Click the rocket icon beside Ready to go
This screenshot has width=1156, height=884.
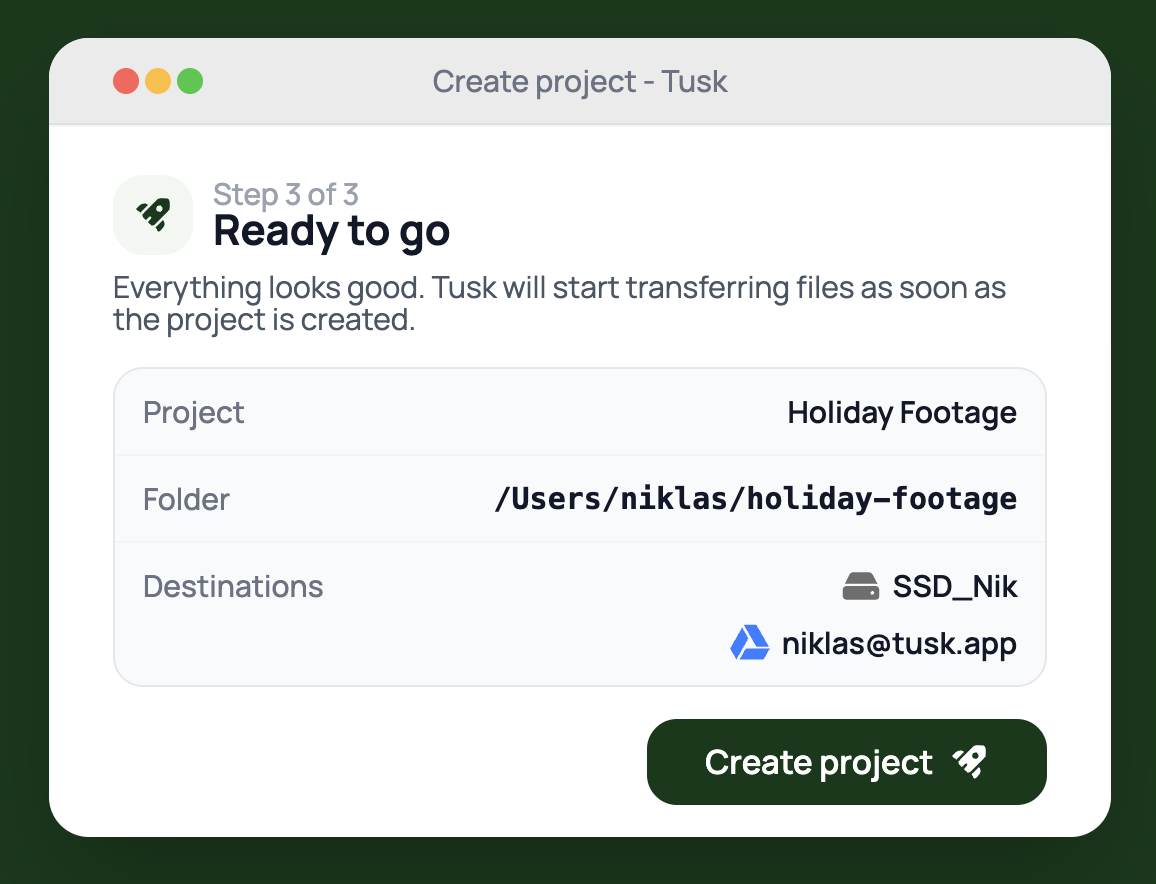[153, 215]
